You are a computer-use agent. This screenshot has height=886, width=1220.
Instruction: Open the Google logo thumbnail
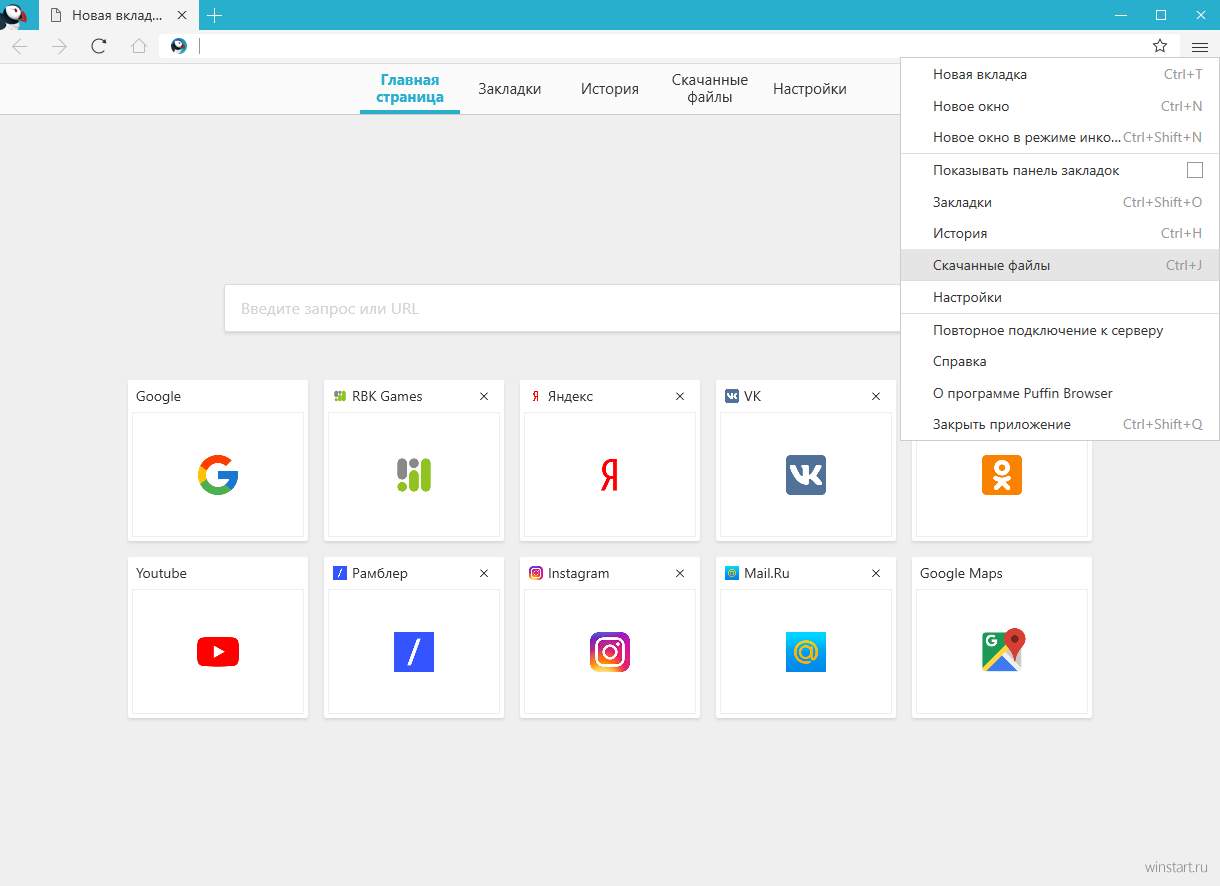218,474
